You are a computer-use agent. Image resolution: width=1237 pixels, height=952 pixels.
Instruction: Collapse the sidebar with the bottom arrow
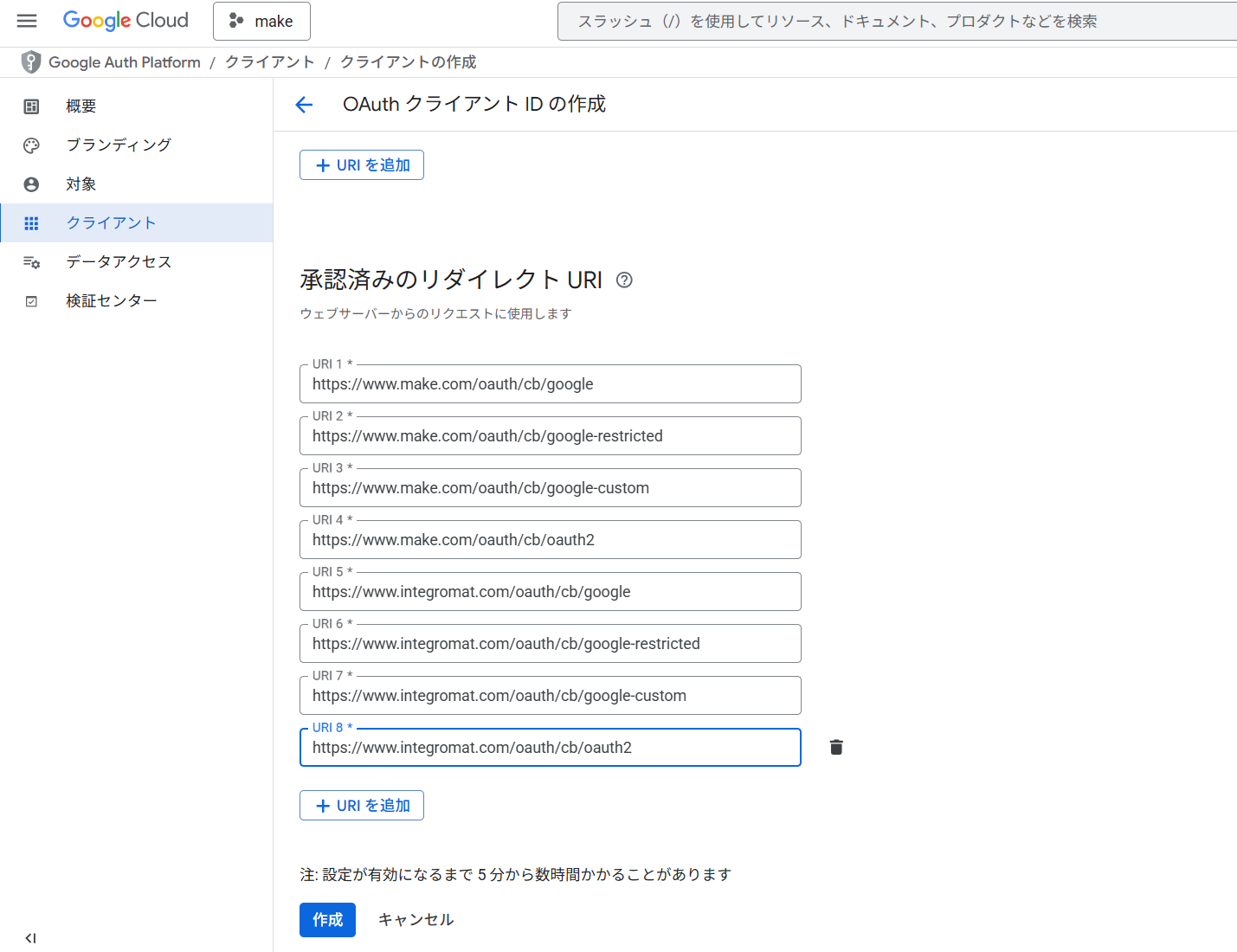(x=30, y=938)
